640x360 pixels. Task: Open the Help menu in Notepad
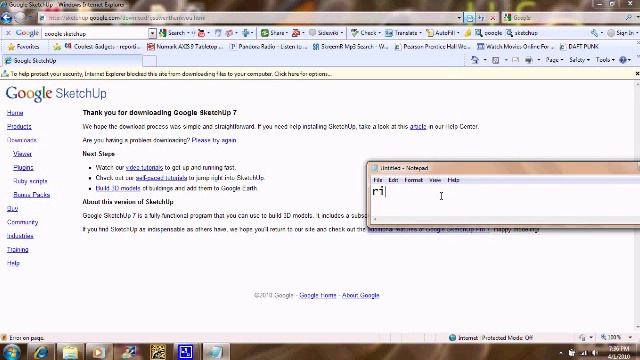point(453,180)
